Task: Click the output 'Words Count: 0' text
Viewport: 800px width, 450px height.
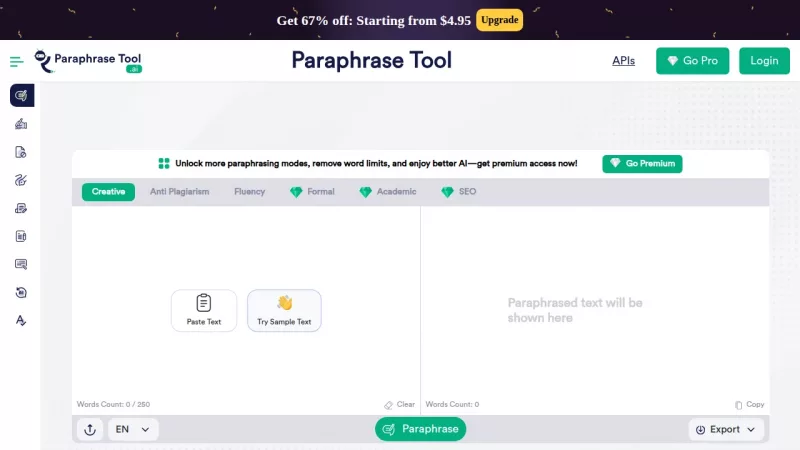Action: [452, 404]
